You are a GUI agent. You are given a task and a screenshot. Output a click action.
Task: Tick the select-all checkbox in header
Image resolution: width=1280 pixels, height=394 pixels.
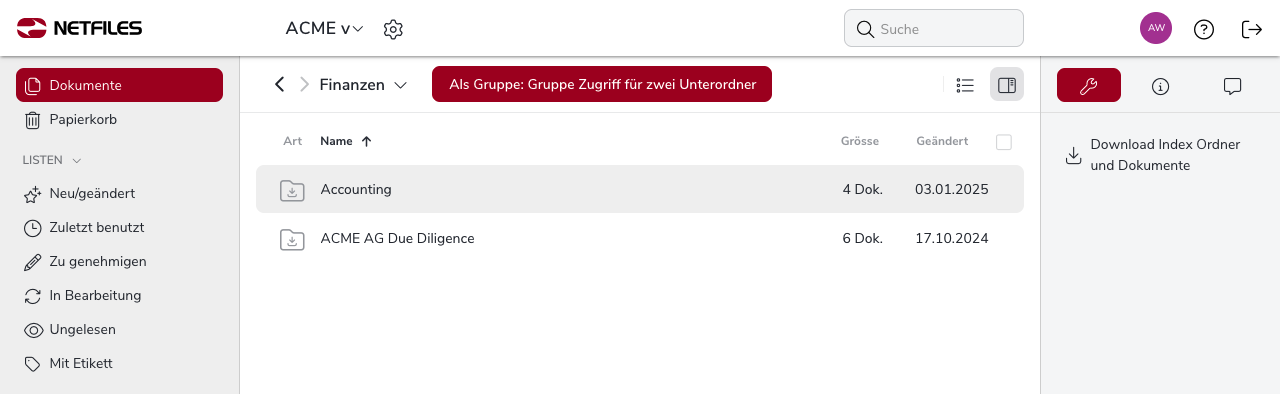1004,142
